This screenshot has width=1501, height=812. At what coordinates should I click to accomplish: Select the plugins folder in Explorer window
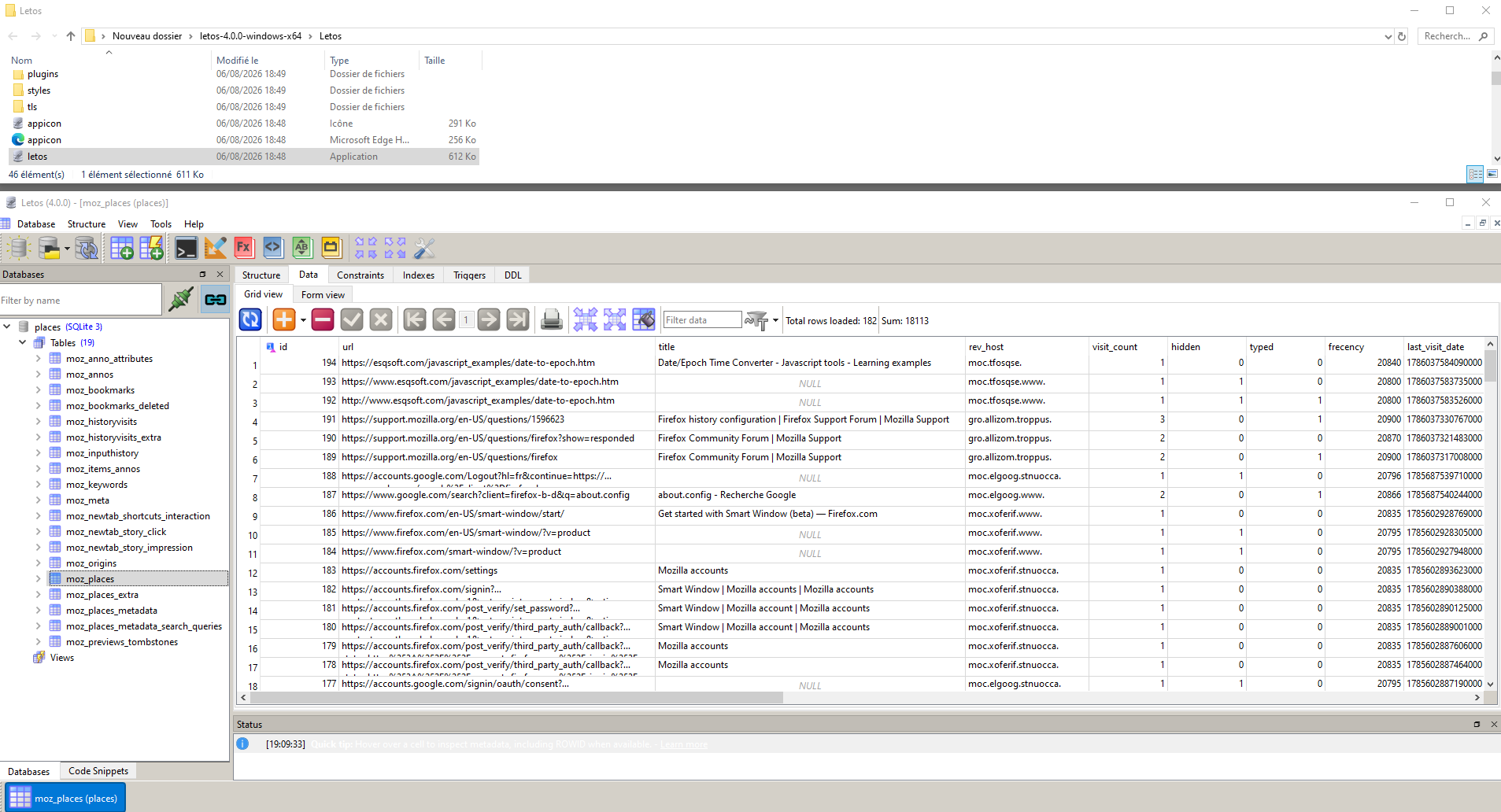coord(43,74)
